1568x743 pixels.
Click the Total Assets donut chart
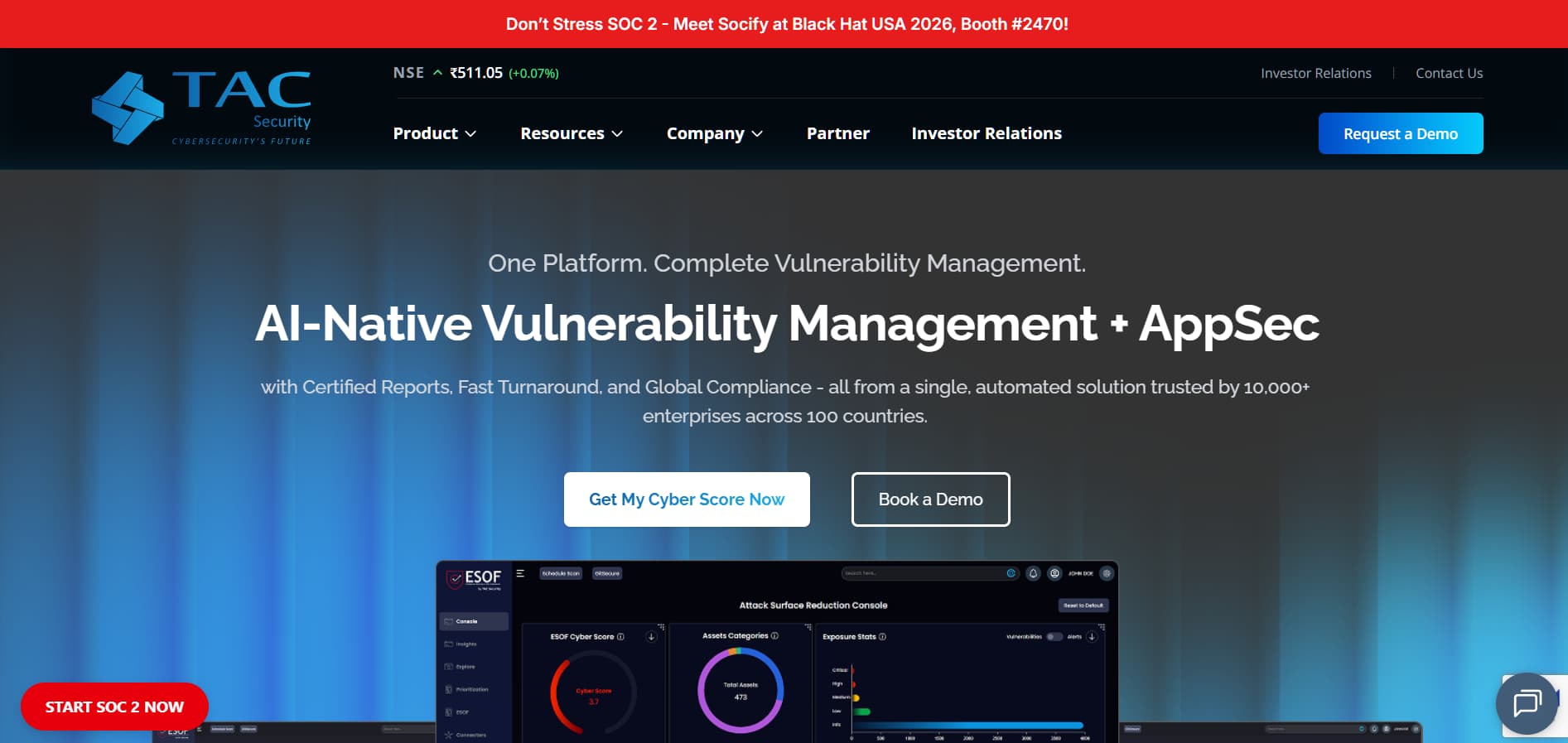tap(741, 690)
